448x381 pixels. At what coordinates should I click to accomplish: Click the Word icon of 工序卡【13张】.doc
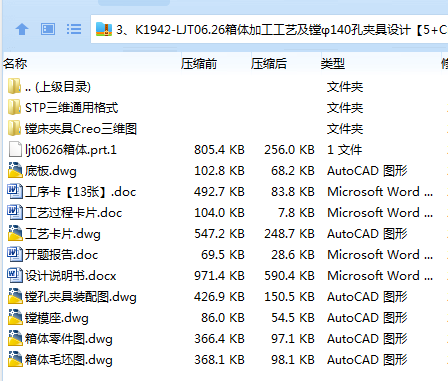coord(15,191)
